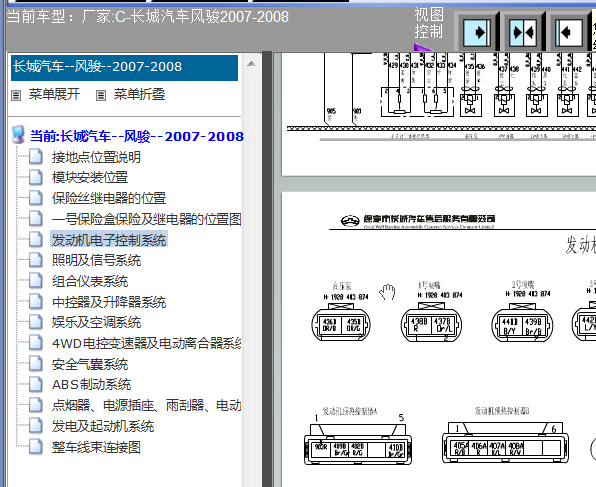Click the 菜单折叠 list icon
Image resolution: width=596 pixels, height=487 pixels.
[x=101, y=95]
